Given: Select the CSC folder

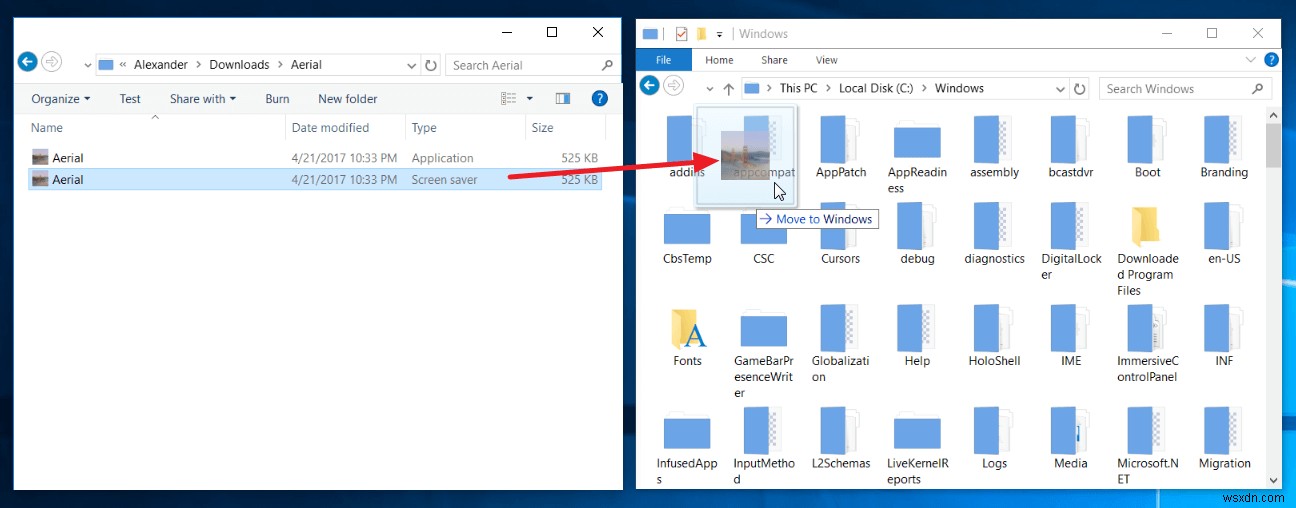Looking at the screenshot, I should [x=764, y=234].
